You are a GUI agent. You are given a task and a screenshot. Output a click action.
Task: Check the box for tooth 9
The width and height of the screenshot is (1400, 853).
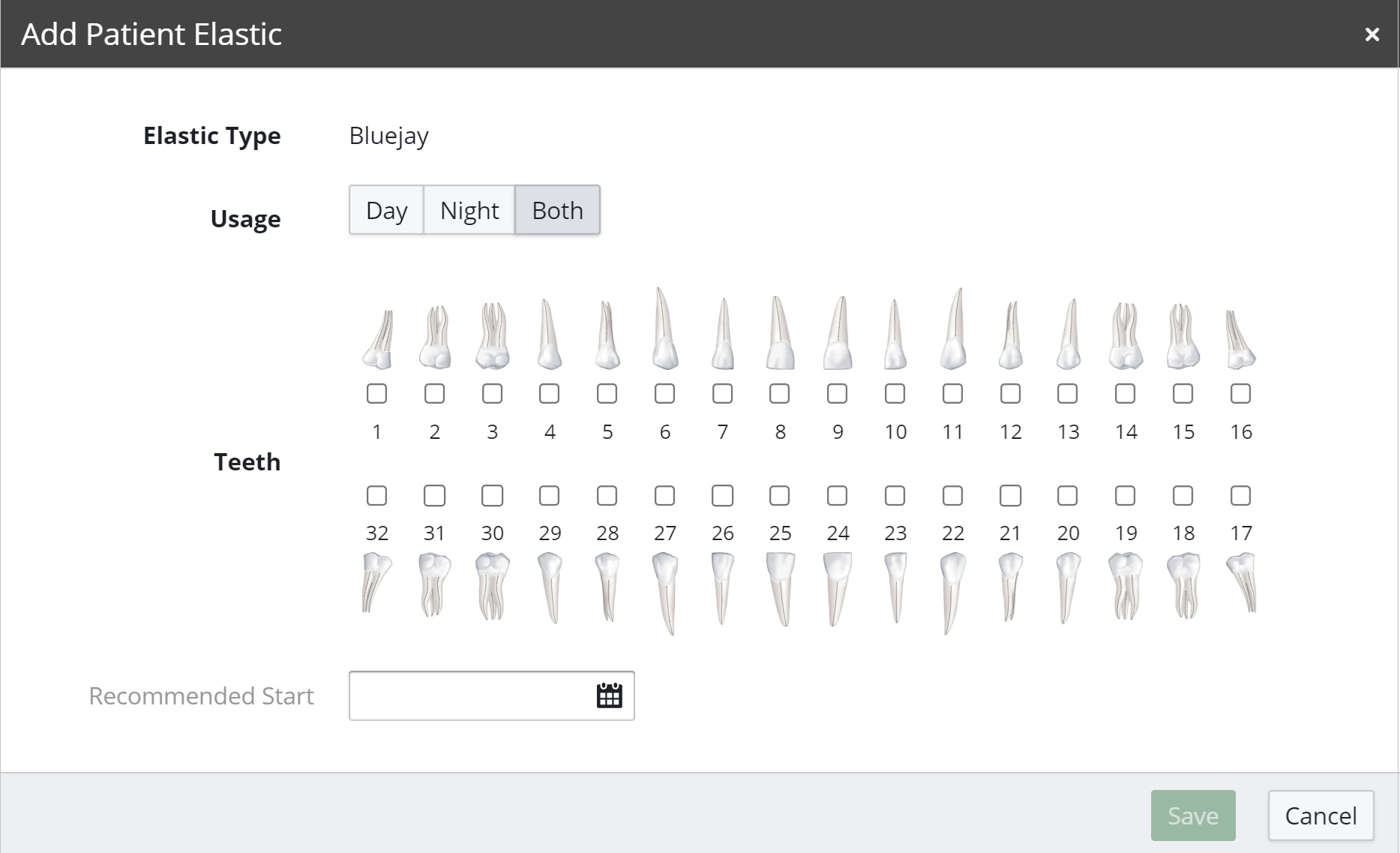[x=838, y=393]
